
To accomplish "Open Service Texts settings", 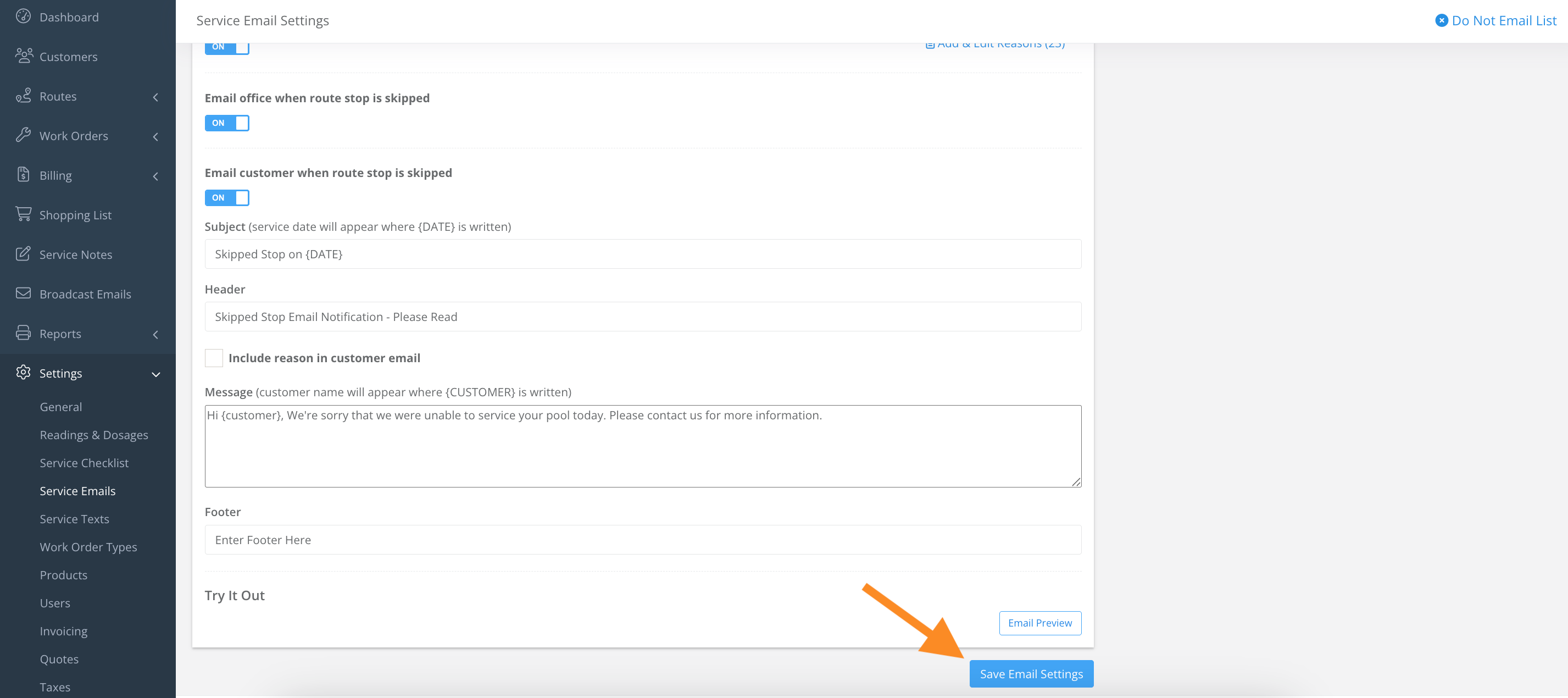I will pyautogui.click(x=75, y=519).
